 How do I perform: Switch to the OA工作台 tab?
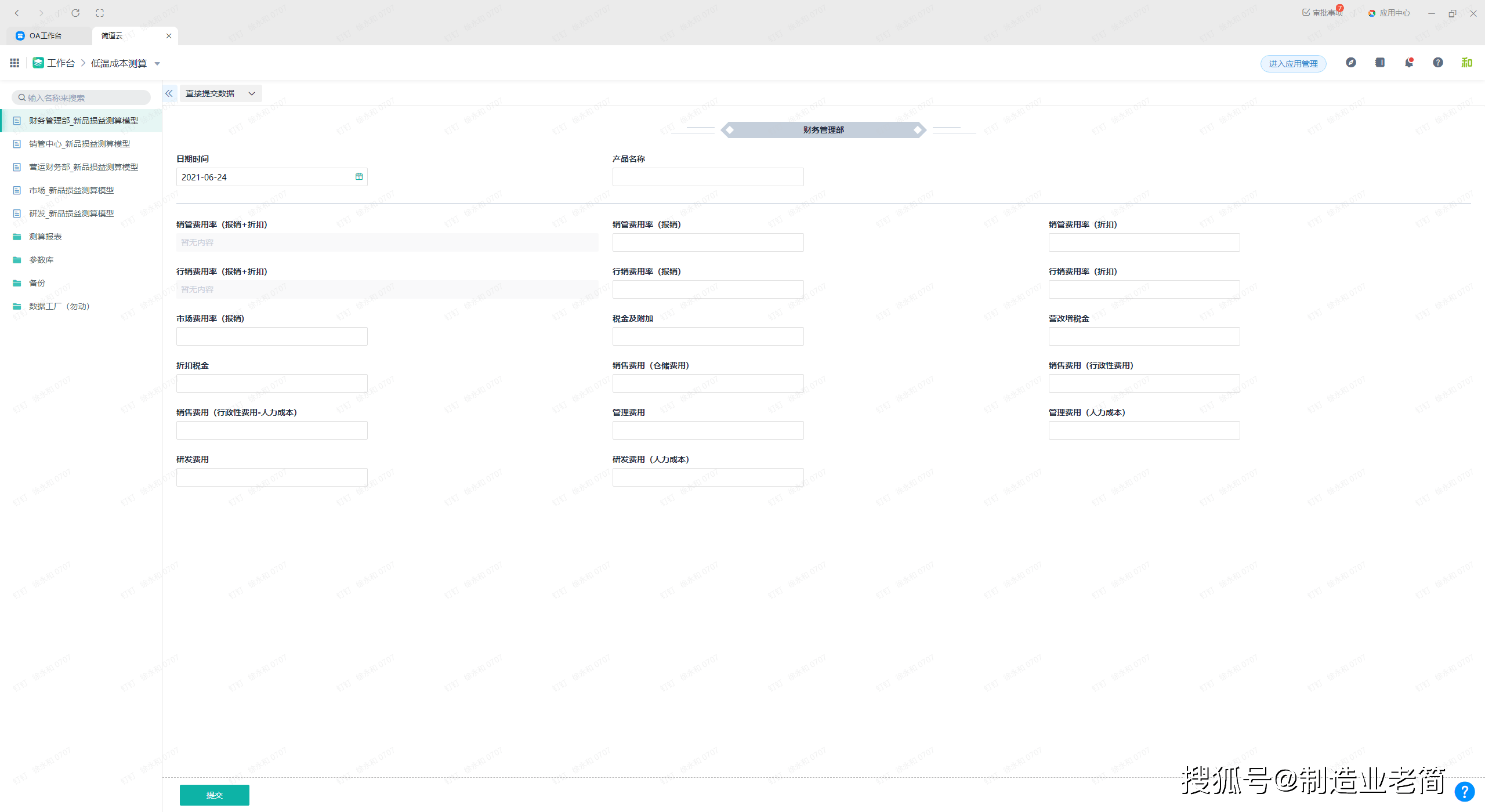pyautogui.click(x=45, y=36)
